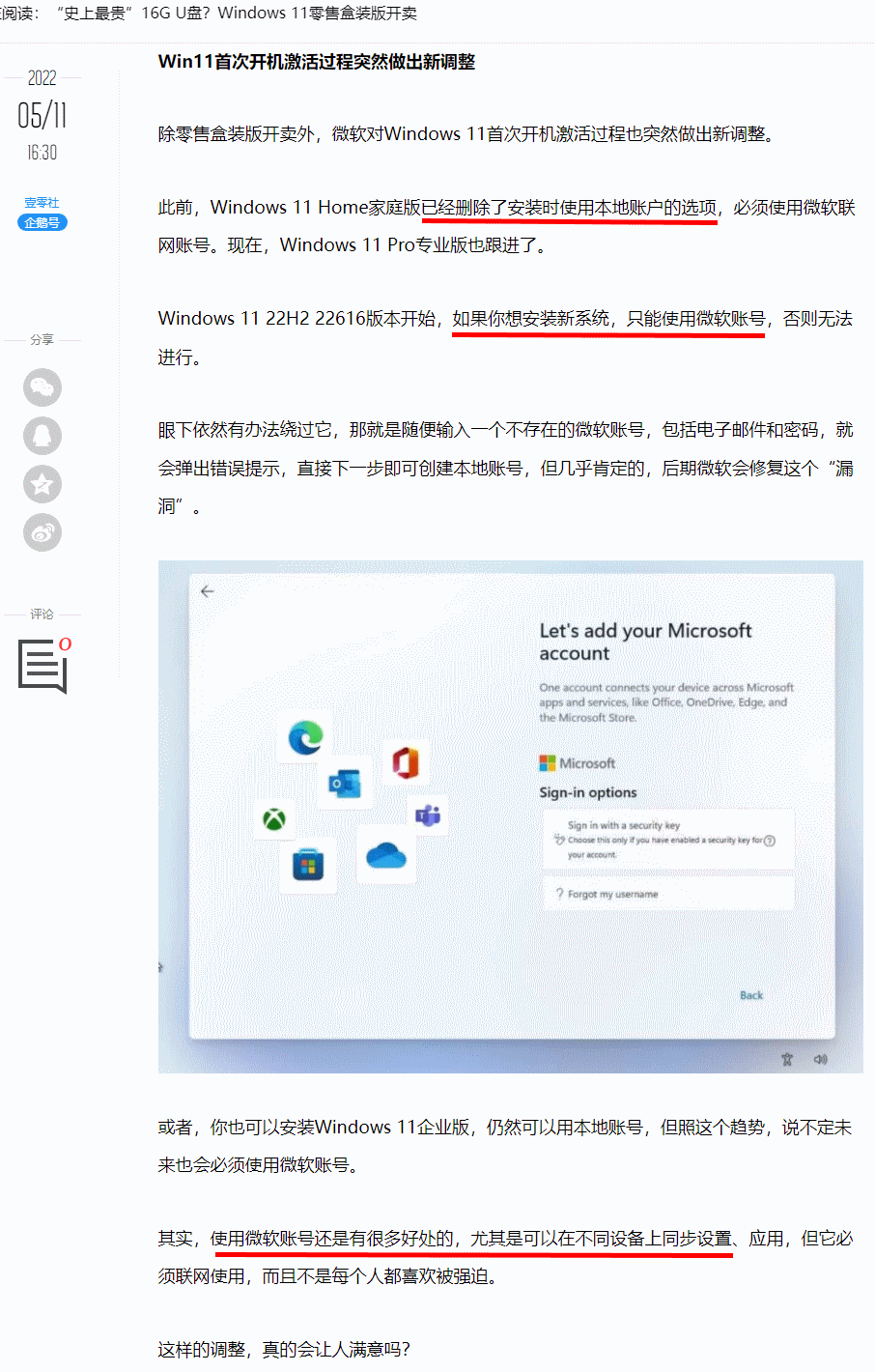Image resolution: width=875 pixels, height=1372 pixels.
Task: Click the Microsoft four-square logo
Action: (548, 763)
